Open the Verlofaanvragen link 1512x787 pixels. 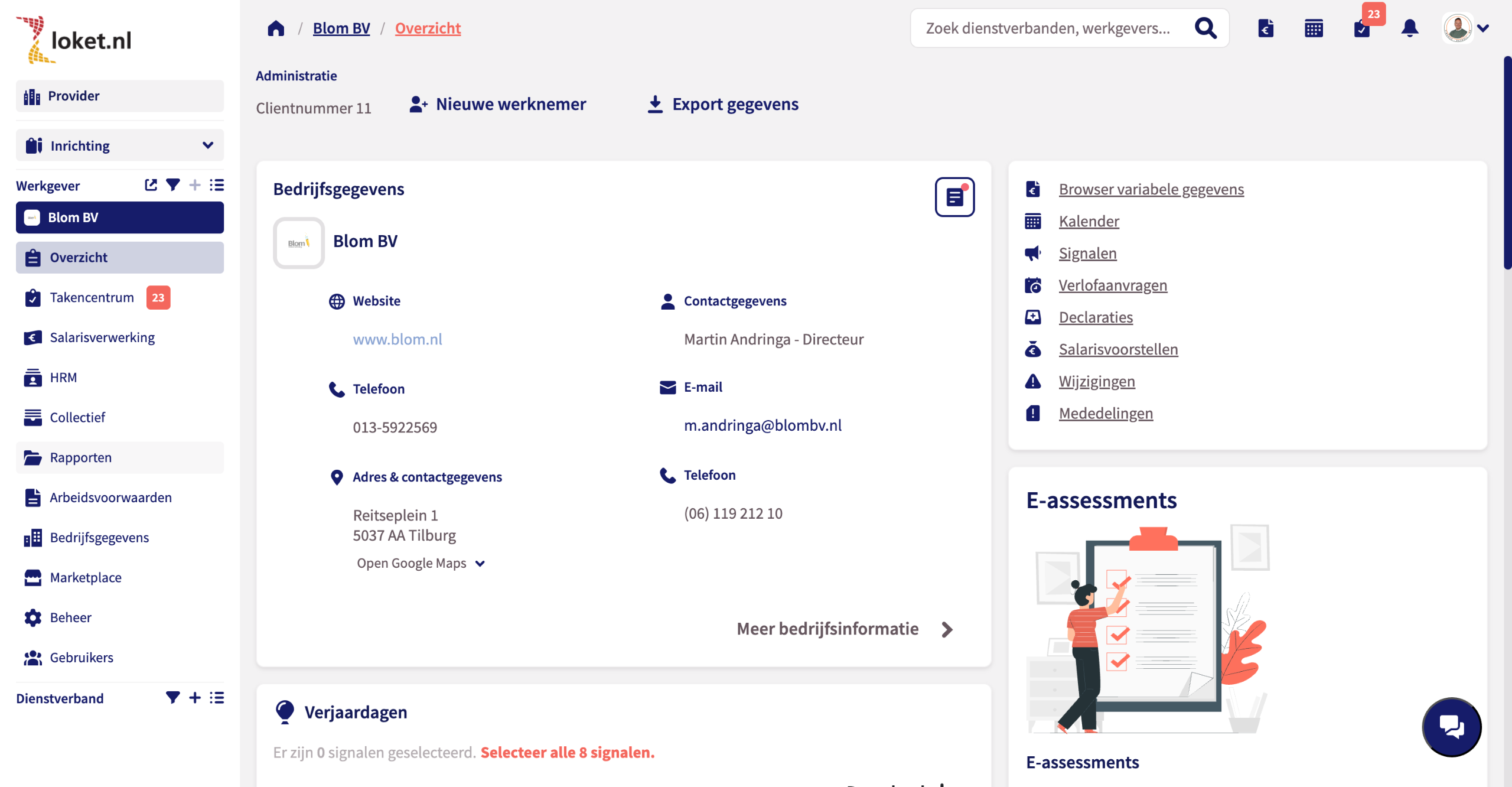[1113, 285]
